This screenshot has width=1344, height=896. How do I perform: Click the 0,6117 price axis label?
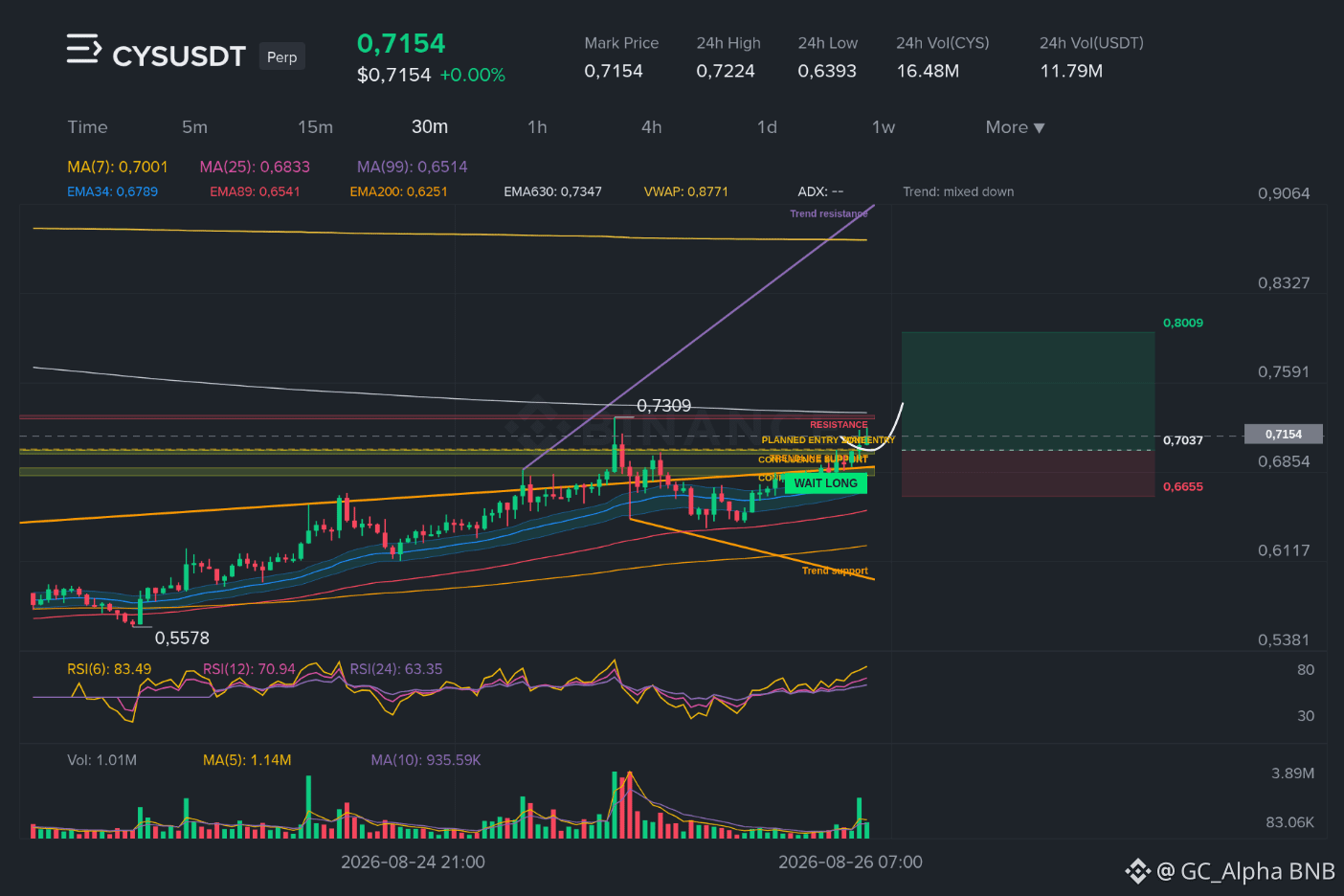(1284, 550)
